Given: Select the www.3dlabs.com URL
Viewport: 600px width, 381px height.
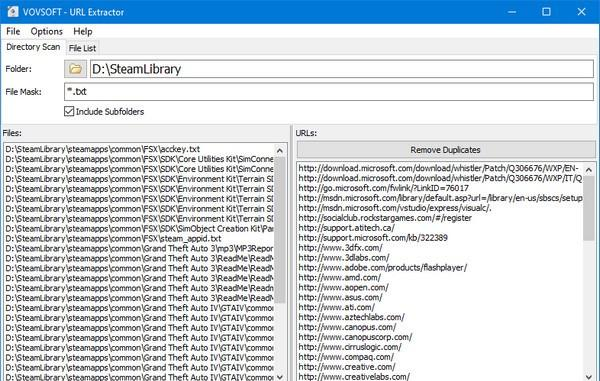Looking at the screenshot, I should (x=344, y=258).
